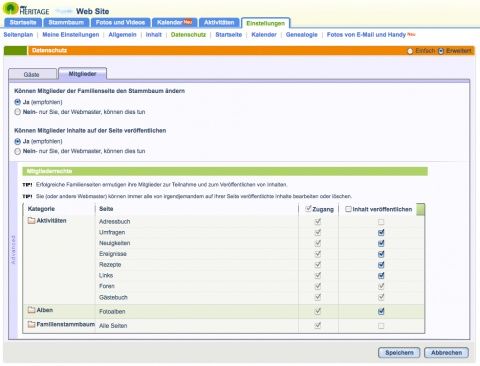Click the Mitgliederrechte section header

tap(225, 171)
